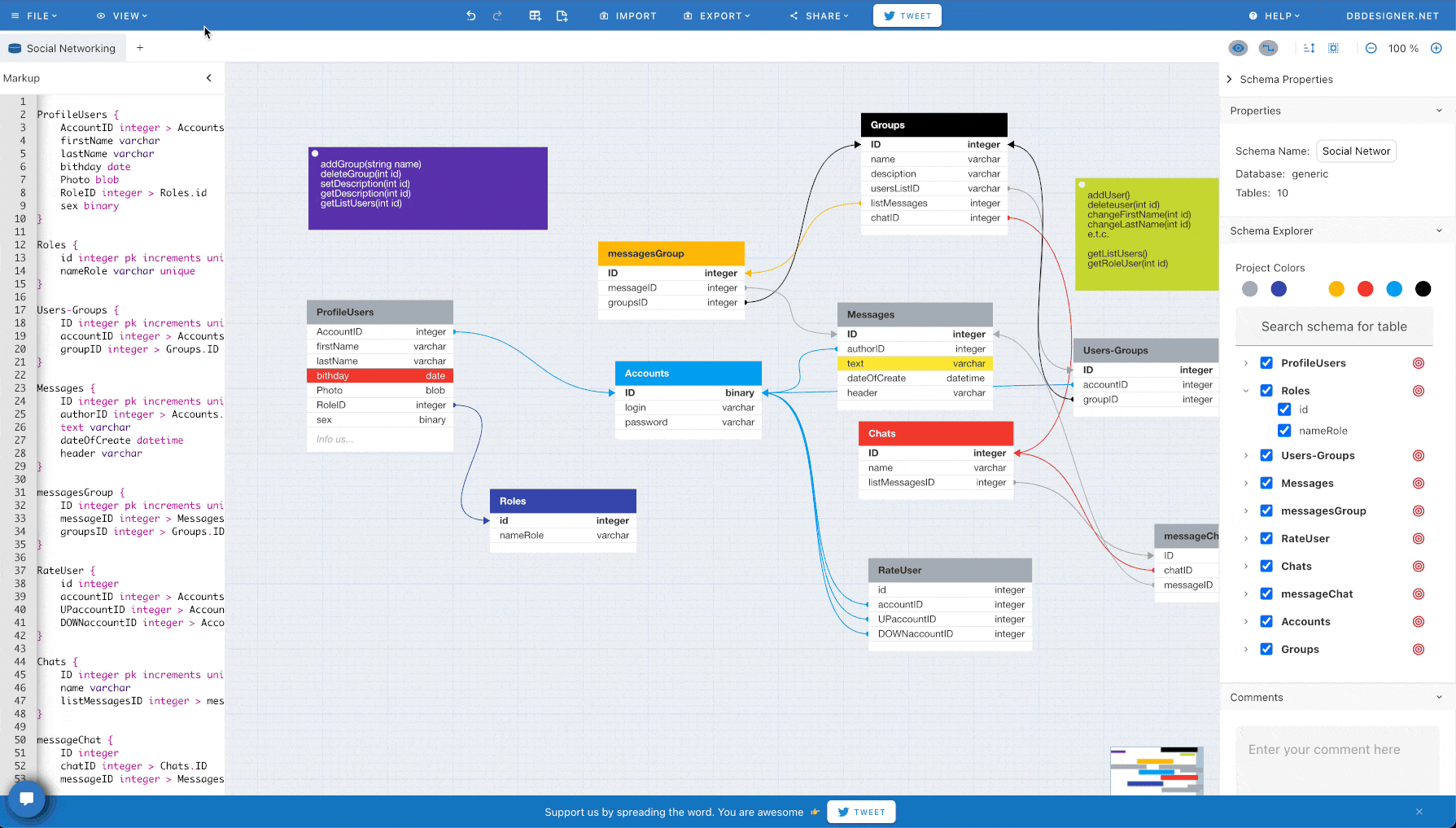Screen dimensions: 1456x828
Task: Click the zoom out minus icon
Action: [1371, 48]
